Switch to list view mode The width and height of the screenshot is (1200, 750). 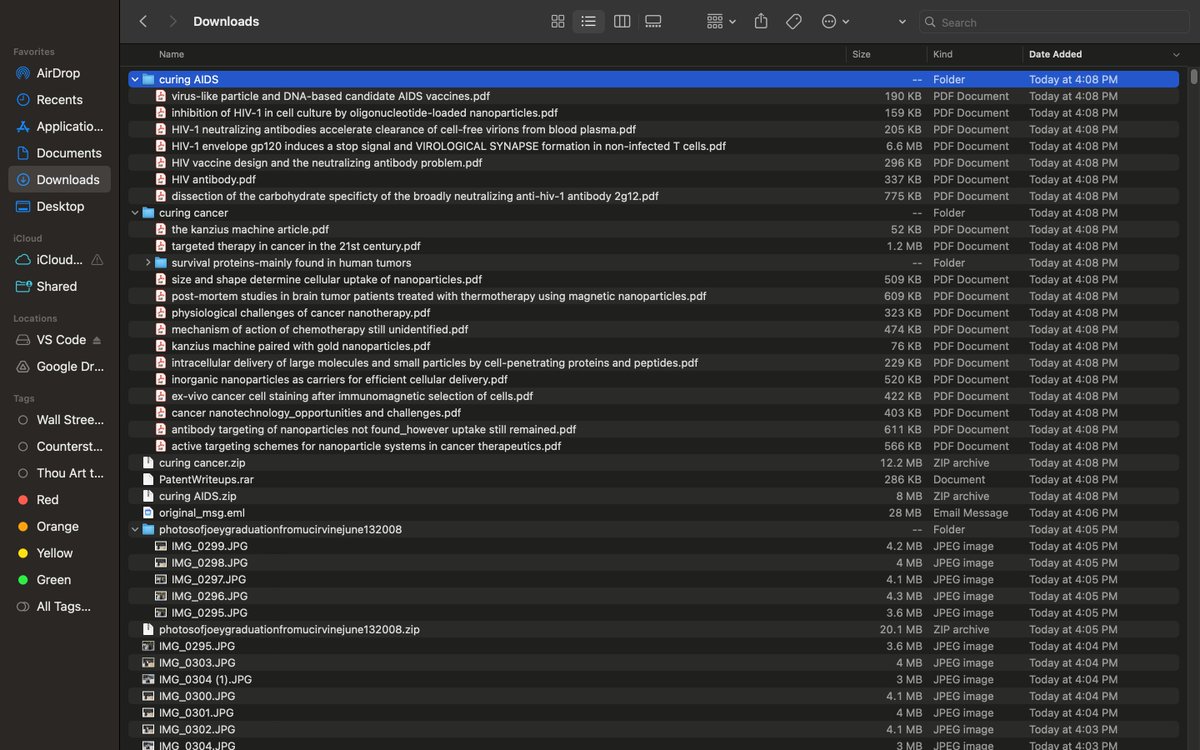(x=589, y=21)
